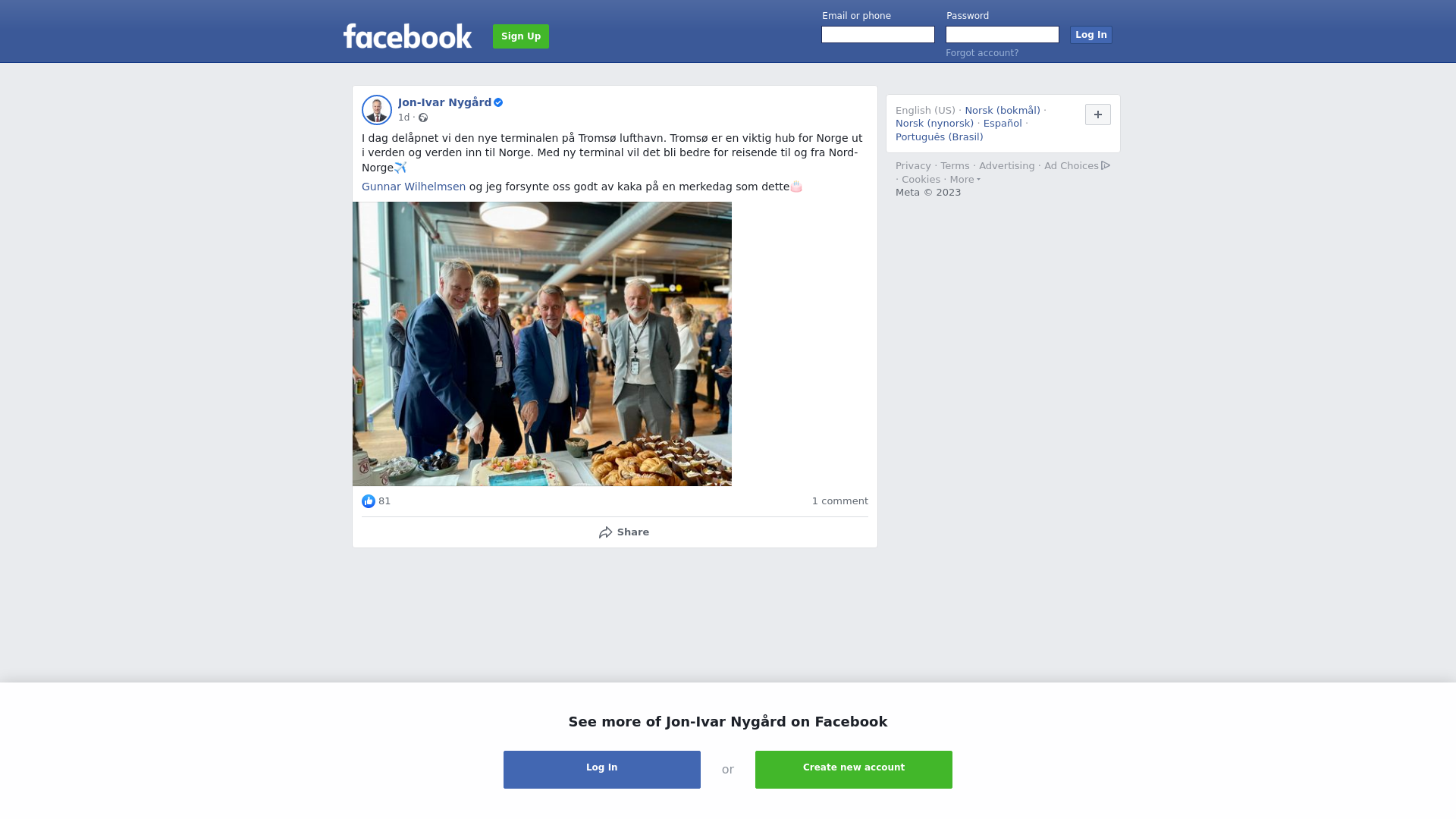1456x819 pixels.
Task: Focus the Email or phone field
Action: tap(878, 35)
